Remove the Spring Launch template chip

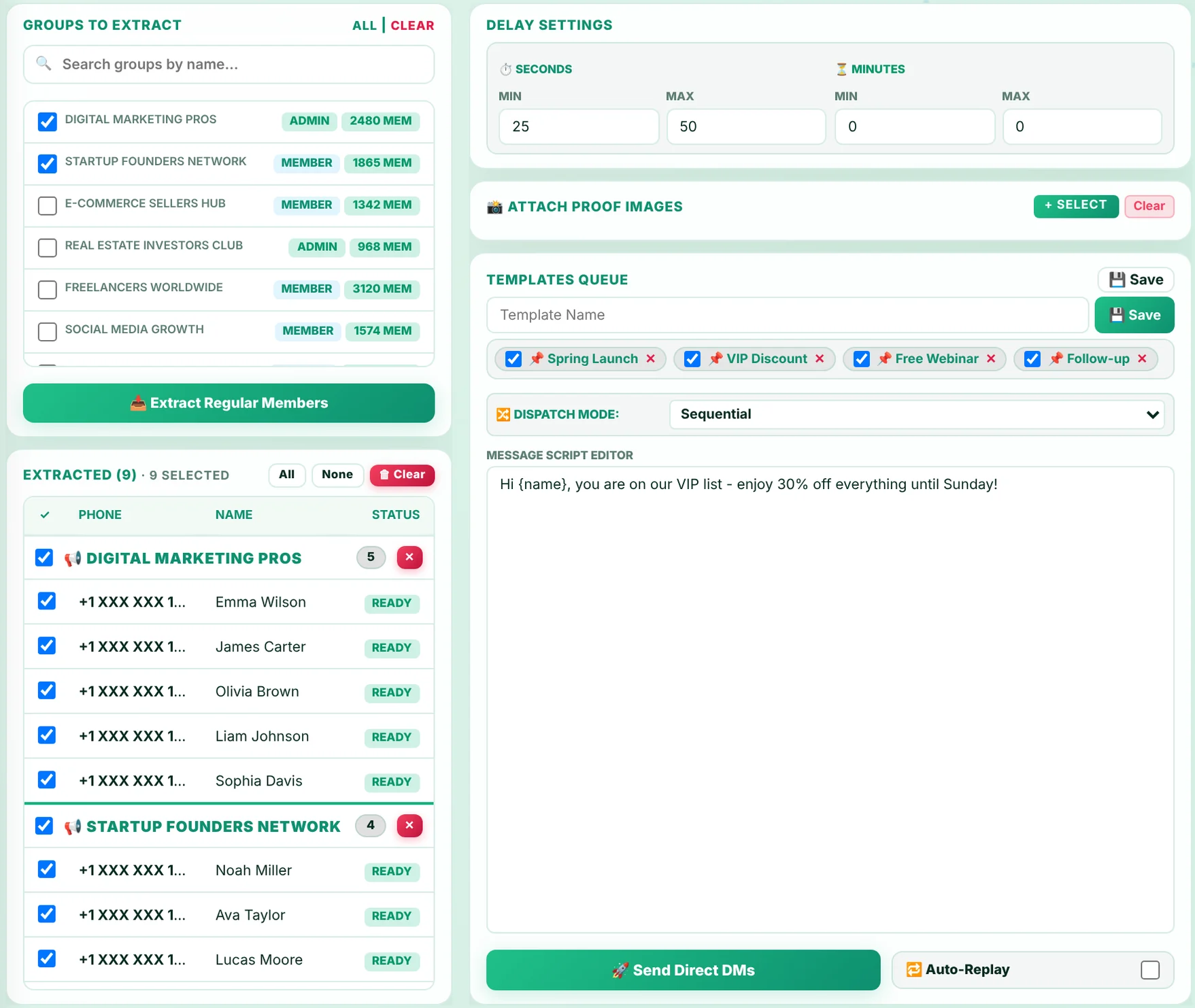(651, 358)
